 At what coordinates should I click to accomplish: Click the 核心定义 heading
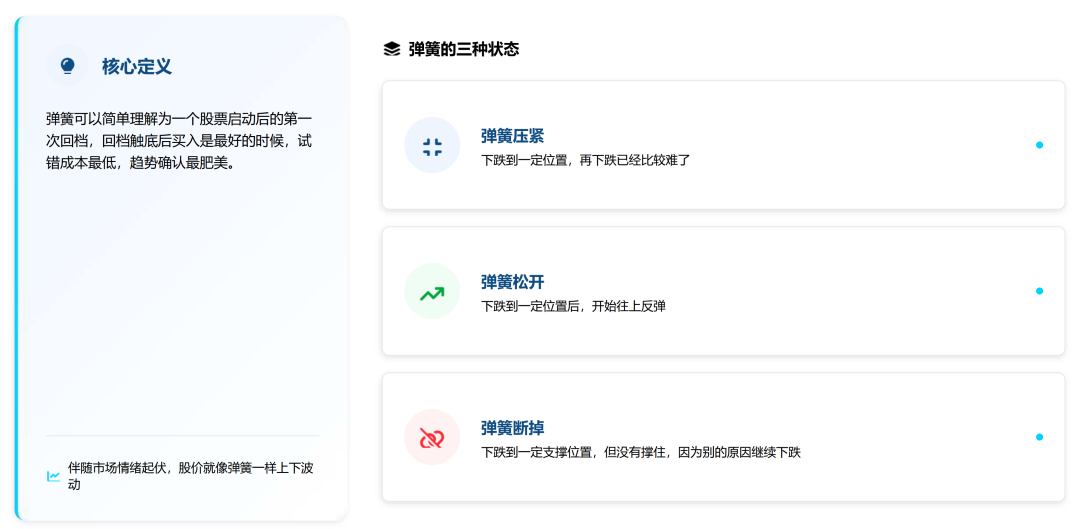click(137, 67)
